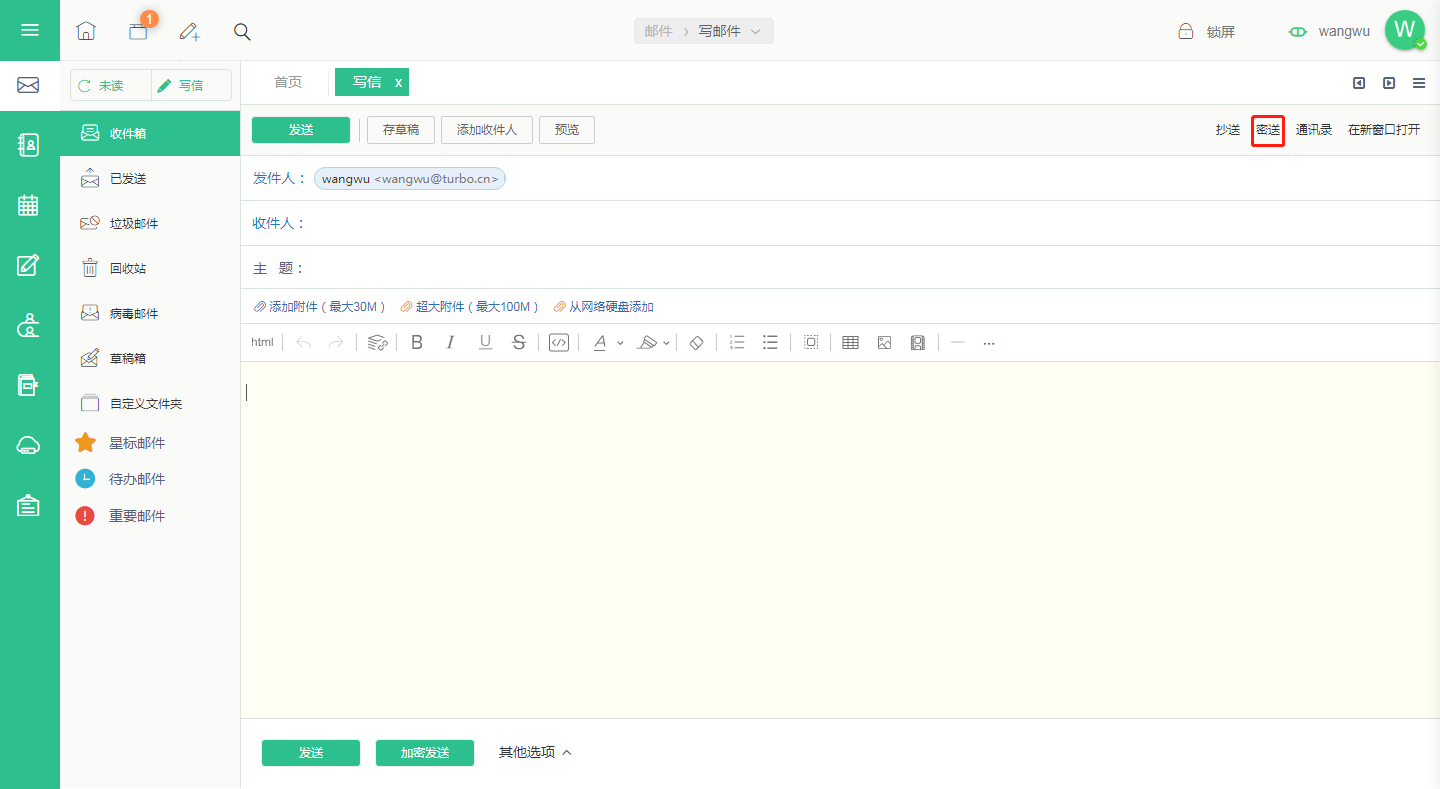The width and height of the screenshot is (1440, 789).
Task: Toggle bold formatting in the editor toolbar
Action: tap(417, 343)
